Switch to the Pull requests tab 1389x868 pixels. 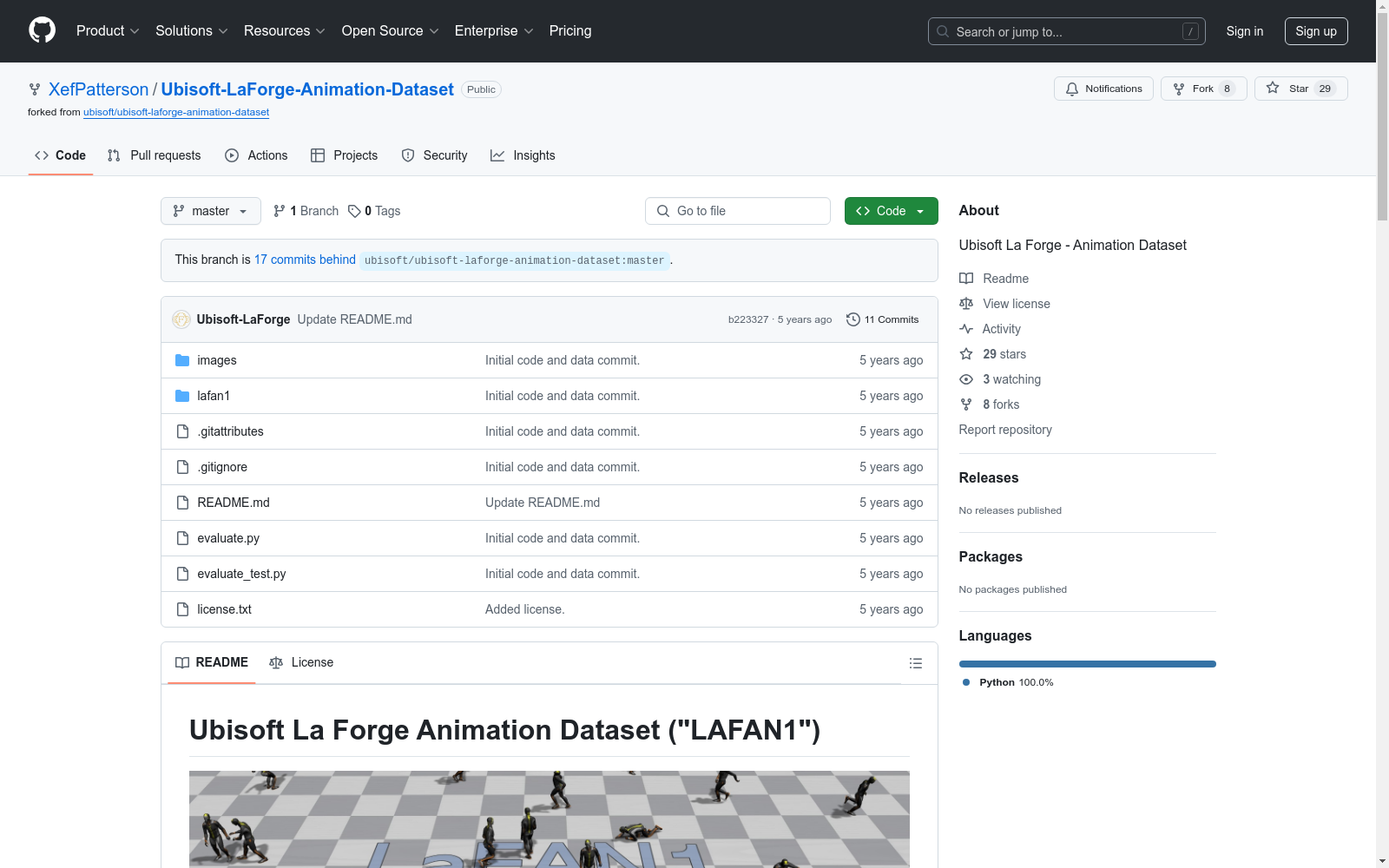(155, 155)
